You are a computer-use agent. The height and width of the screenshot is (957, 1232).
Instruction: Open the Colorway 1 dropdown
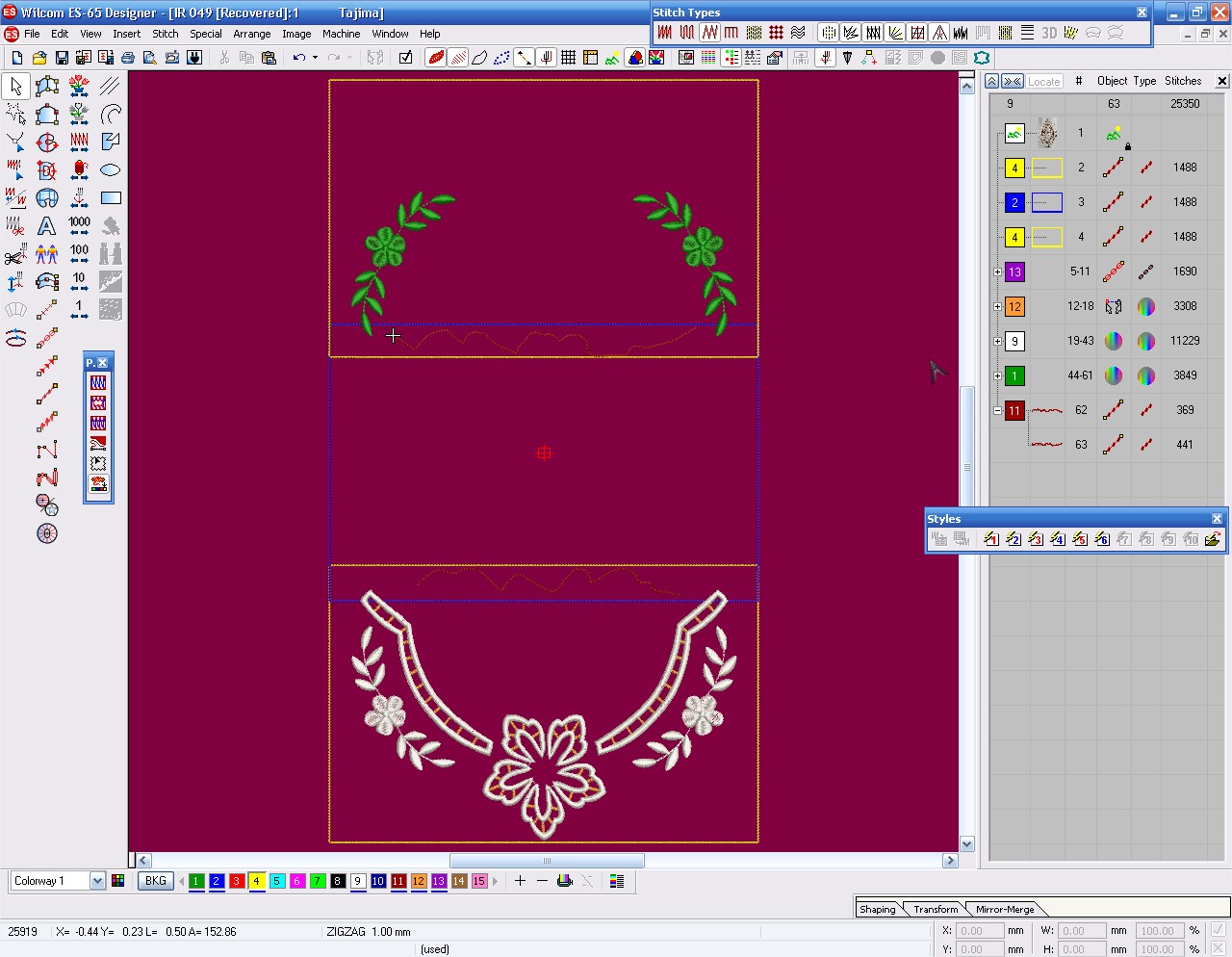point(96,881)
